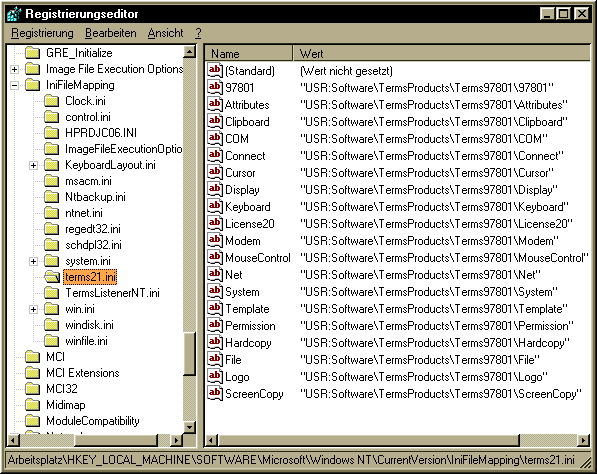The height and width of the screenshot is (474, 597).
Task: Select the Net value entry
Action: (234, 275)
